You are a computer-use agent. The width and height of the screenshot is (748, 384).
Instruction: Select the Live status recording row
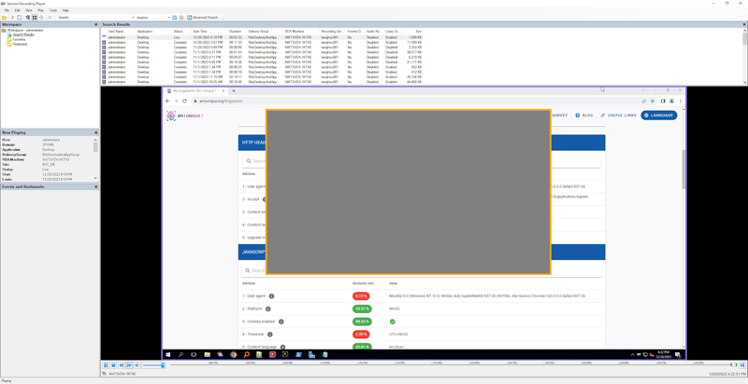coord(261,37)
